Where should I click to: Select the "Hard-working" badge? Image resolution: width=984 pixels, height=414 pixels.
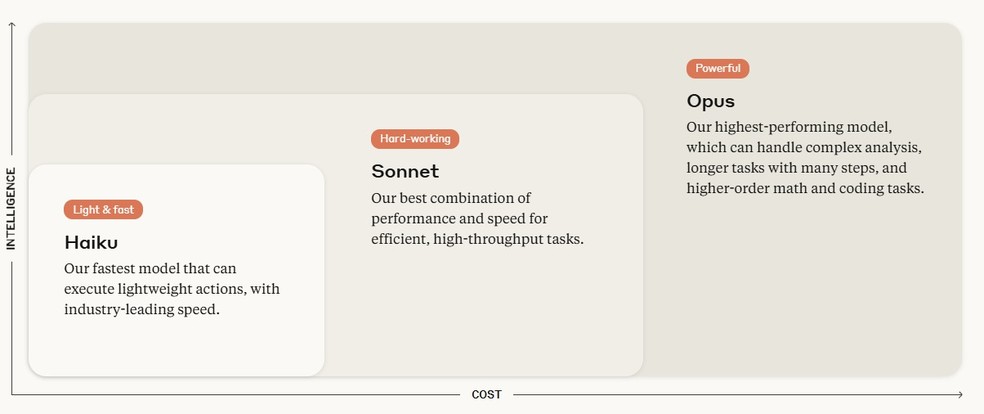[415, 139]
